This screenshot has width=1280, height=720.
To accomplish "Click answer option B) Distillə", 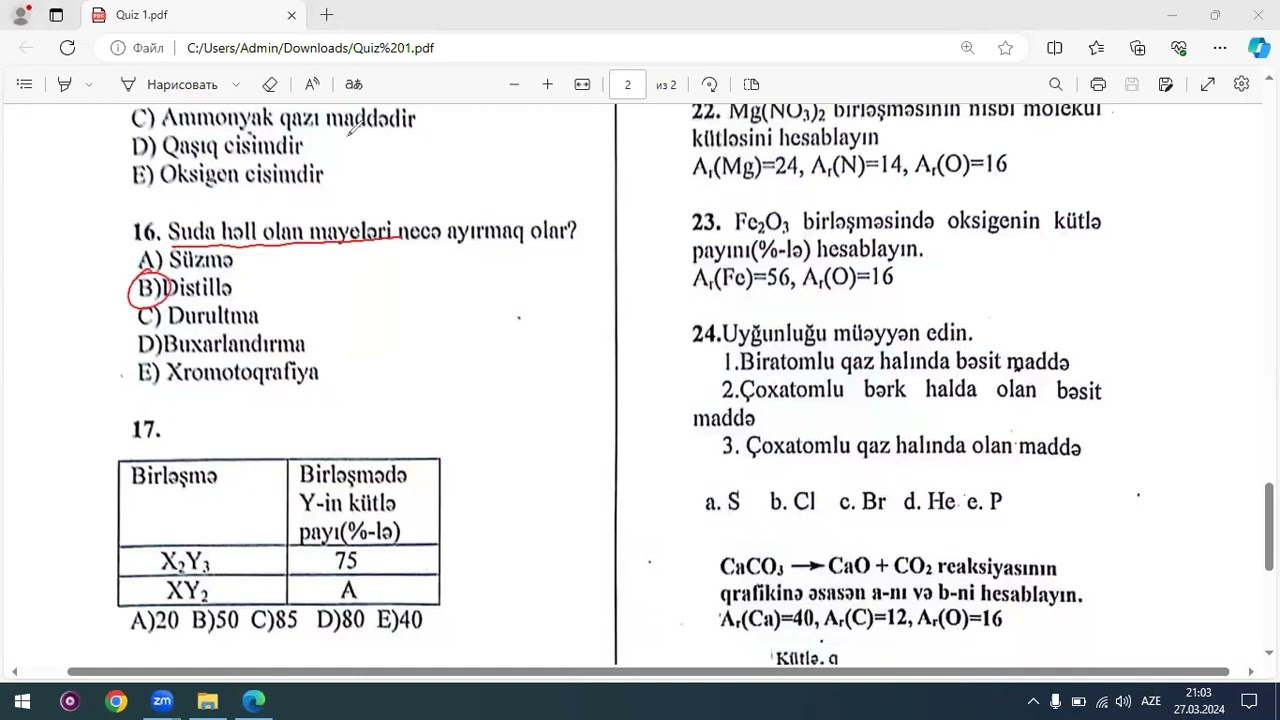I will 185,288.
